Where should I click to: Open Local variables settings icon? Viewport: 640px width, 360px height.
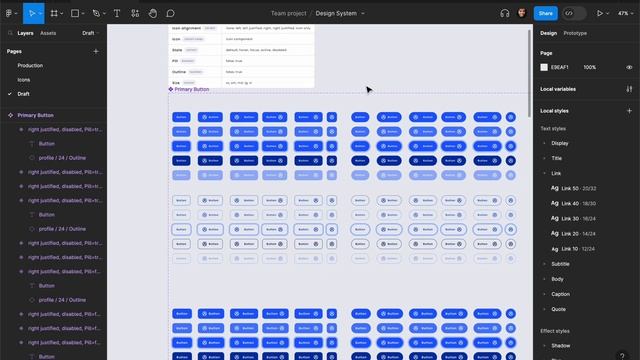(629, 89)
